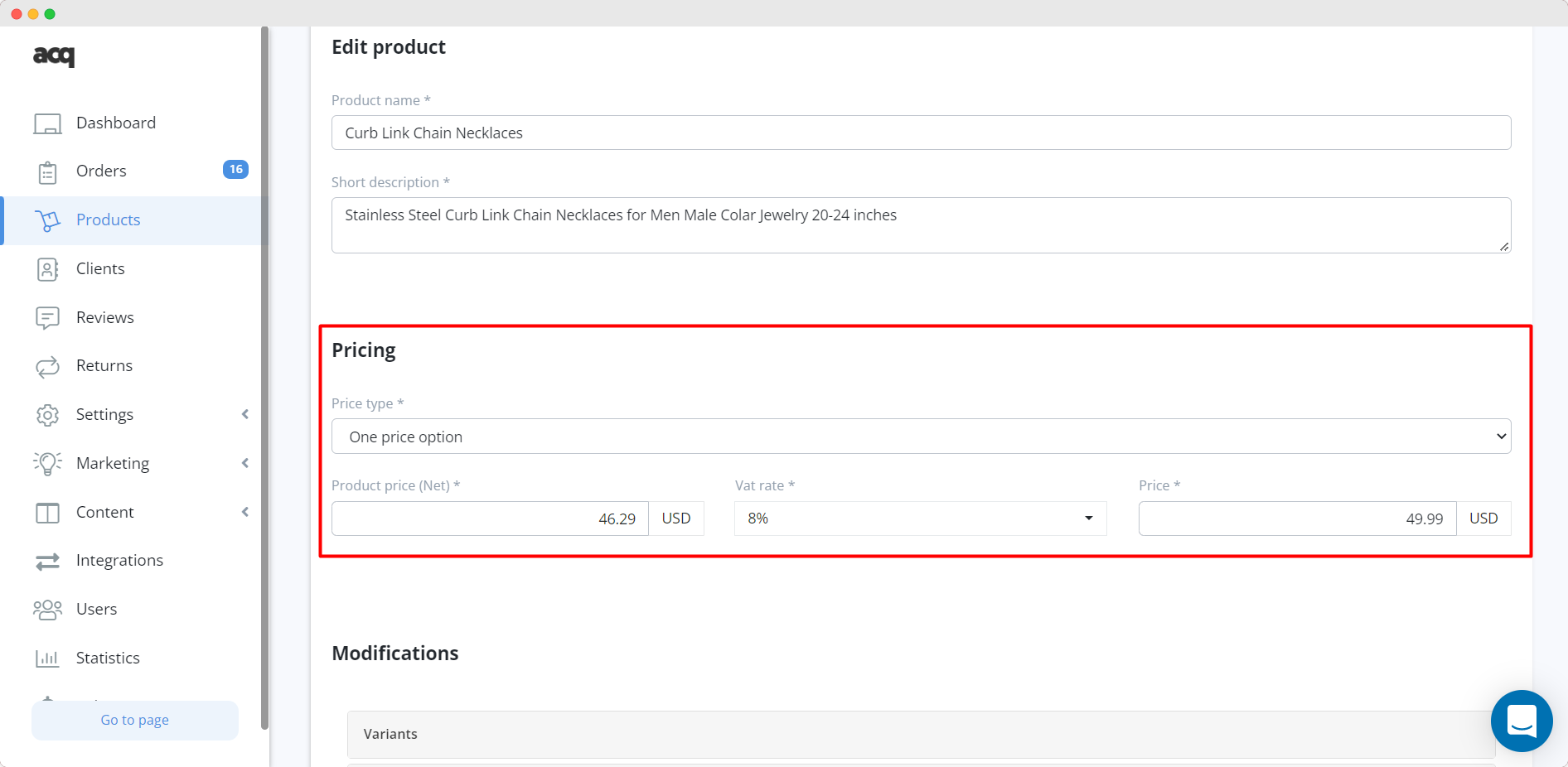The image size is (1568, 767).
Task: Click the acq logo
Action: (54, 55)
